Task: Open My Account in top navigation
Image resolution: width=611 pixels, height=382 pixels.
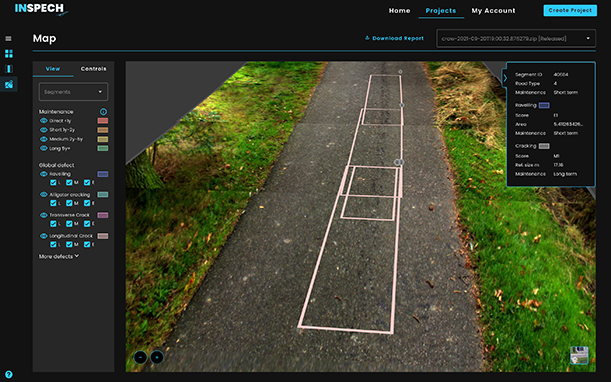Action: tap(493, 11)
